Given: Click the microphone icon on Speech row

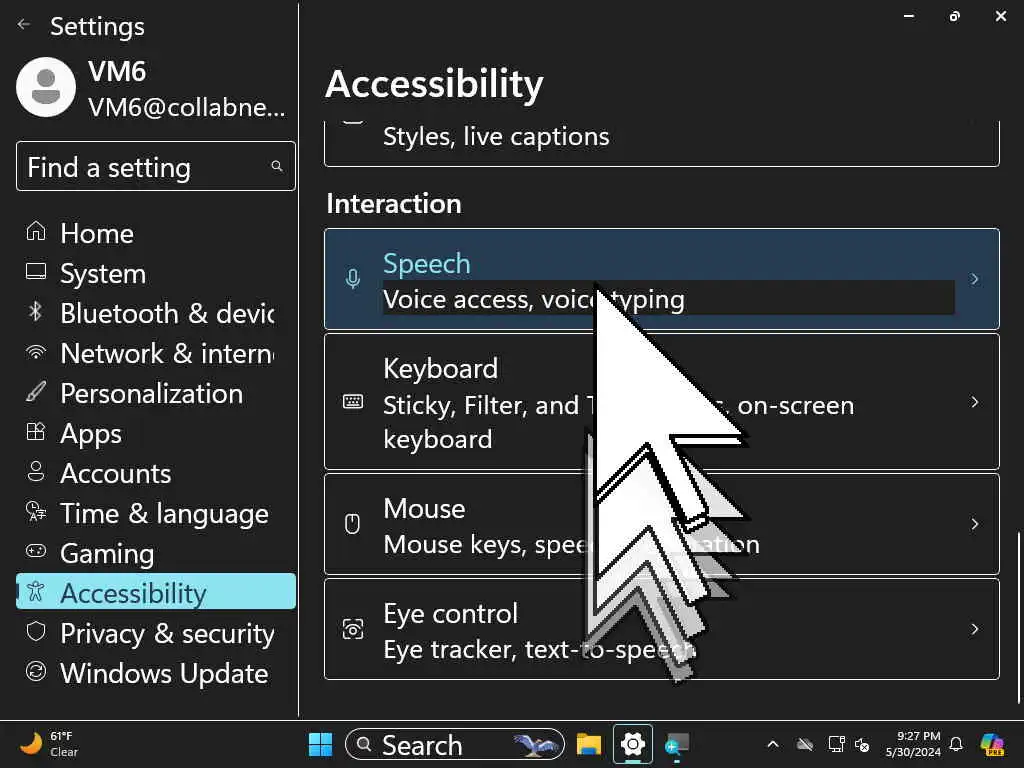Looking at the screenshot, I should (x=353, y=279).
